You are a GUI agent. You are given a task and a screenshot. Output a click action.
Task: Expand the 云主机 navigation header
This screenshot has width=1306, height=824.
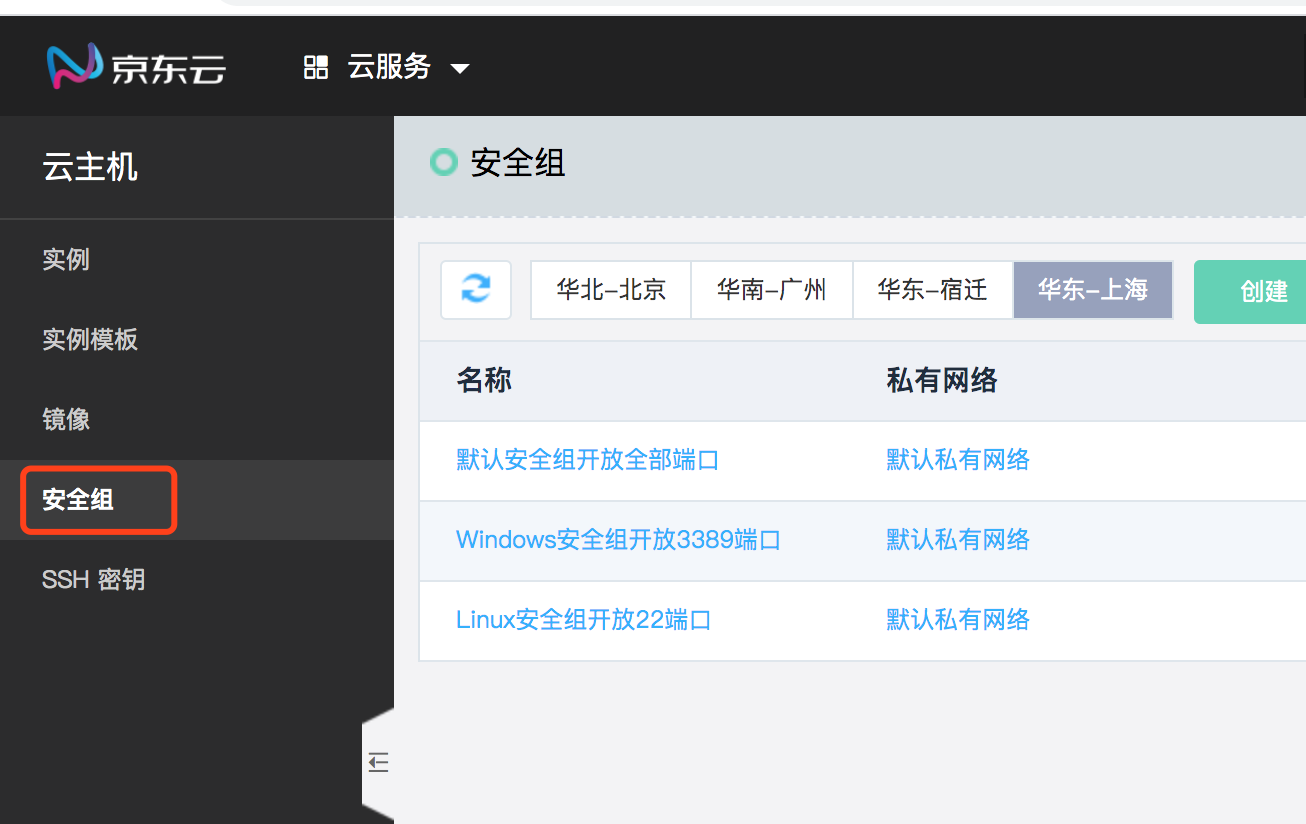[x=90, y=167]
